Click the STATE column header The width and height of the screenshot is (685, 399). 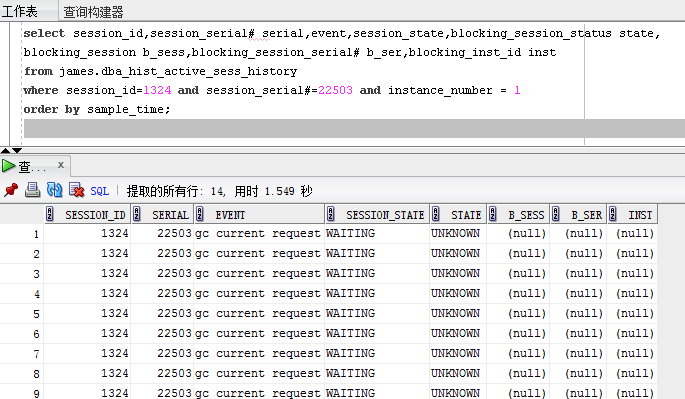[466, 215]
